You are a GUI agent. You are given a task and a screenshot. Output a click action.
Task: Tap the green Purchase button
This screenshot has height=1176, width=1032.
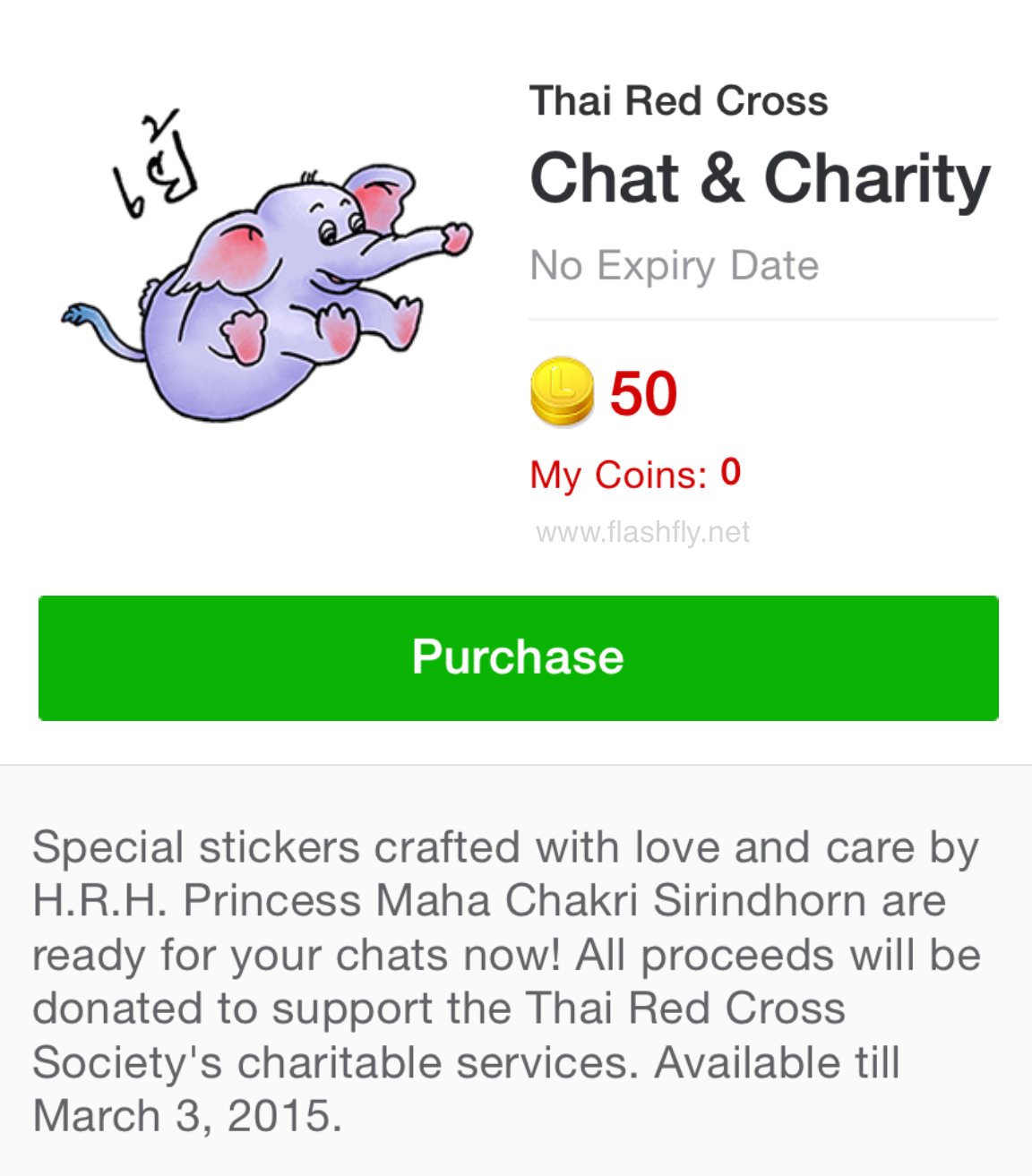point(518,657)
